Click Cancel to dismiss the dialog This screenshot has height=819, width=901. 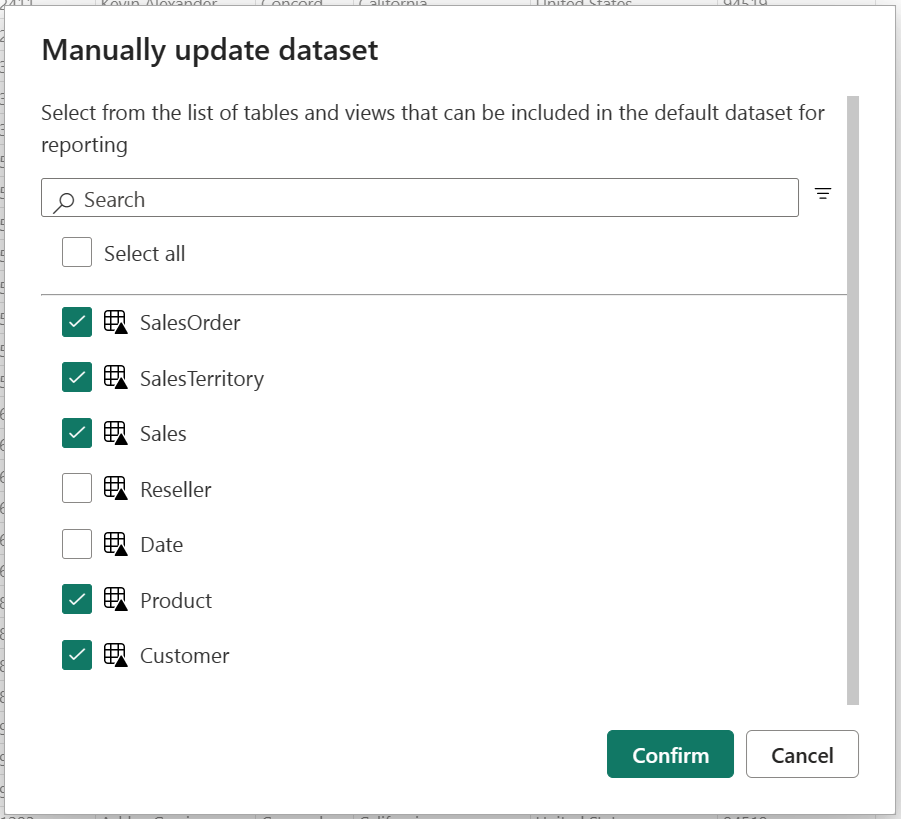click(x=802, y=754)
